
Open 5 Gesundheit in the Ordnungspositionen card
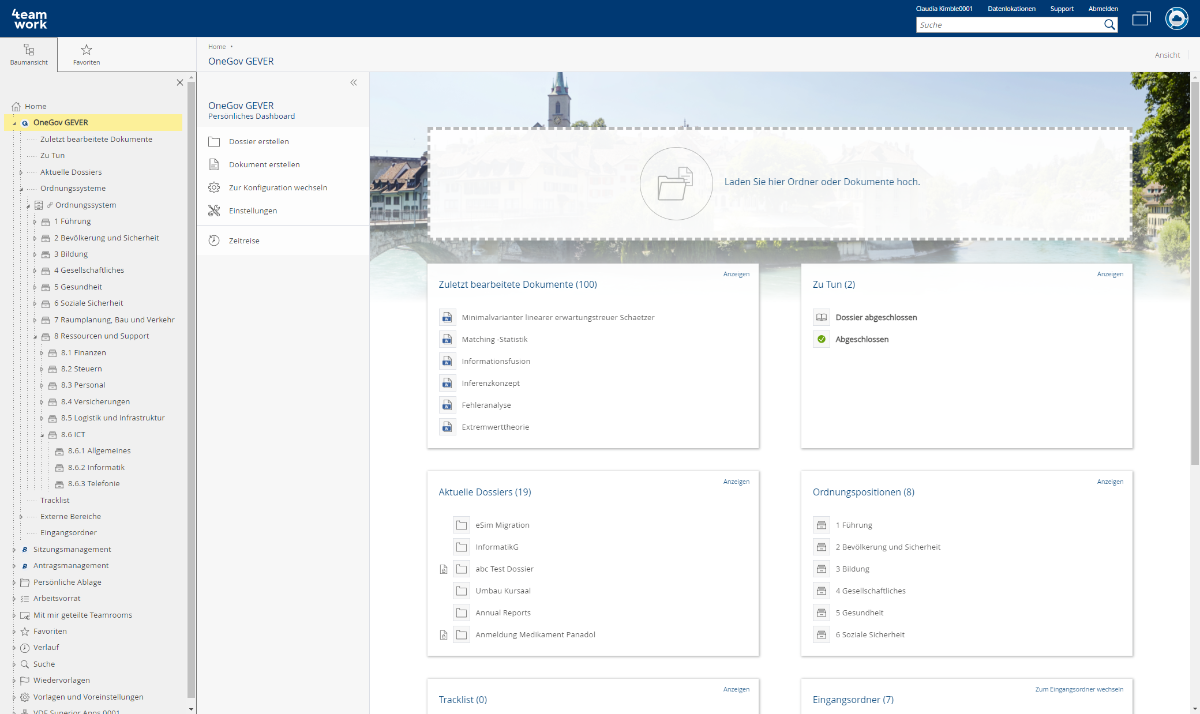tap(859, 613)
